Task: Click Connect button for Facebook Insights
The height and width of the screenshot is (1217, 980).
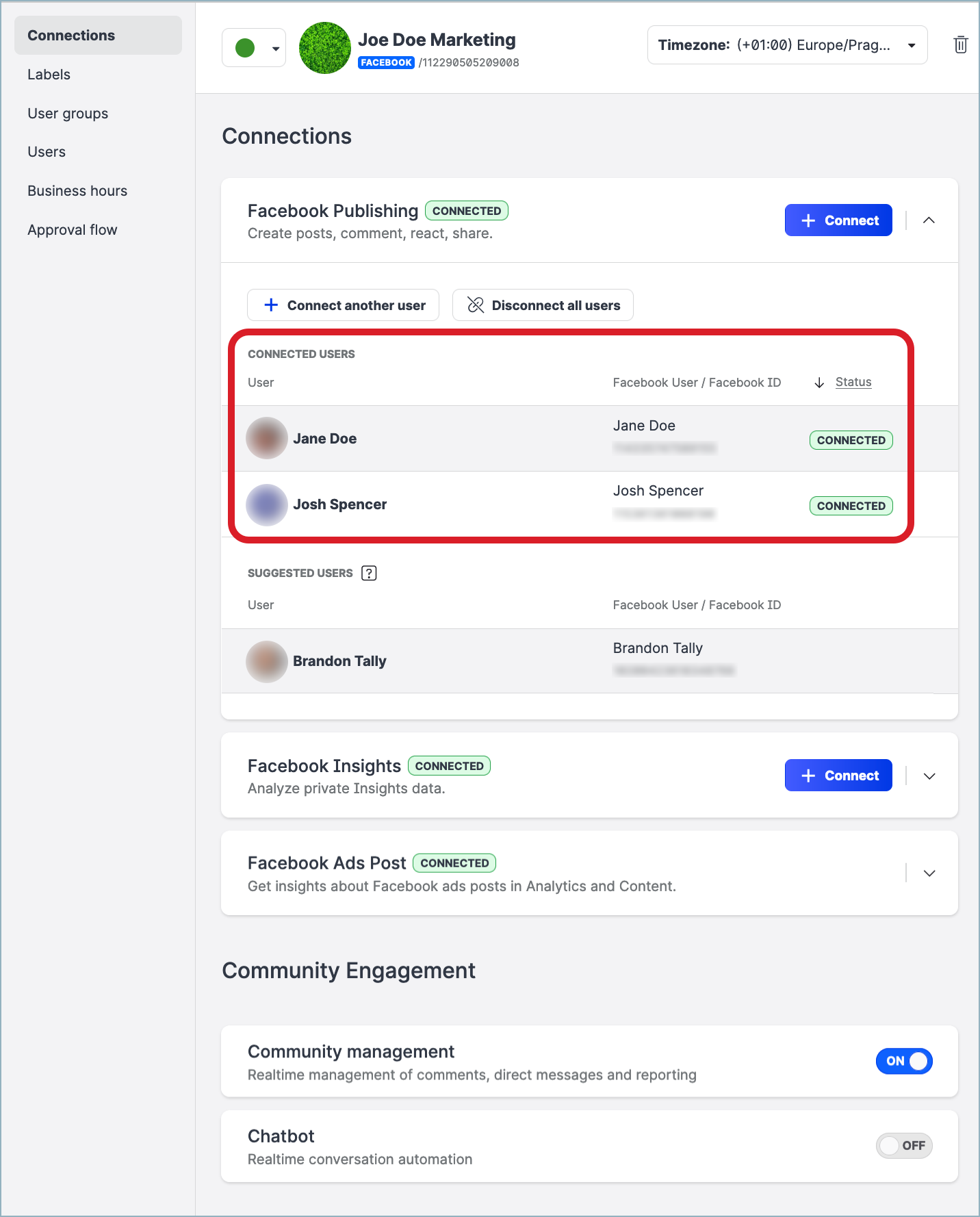Action: [838, 776]
